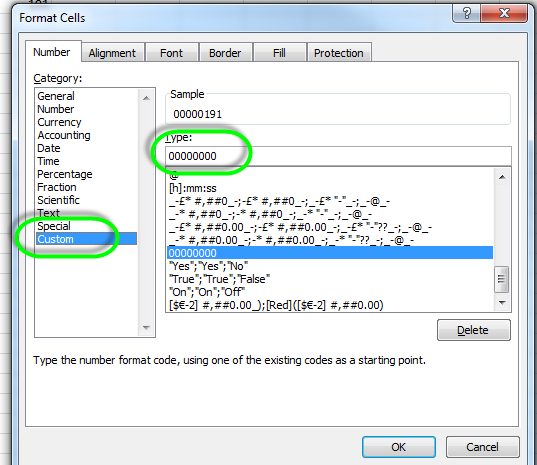
Task: Confirm with the OK button
Action: click(x=399, y=447)
